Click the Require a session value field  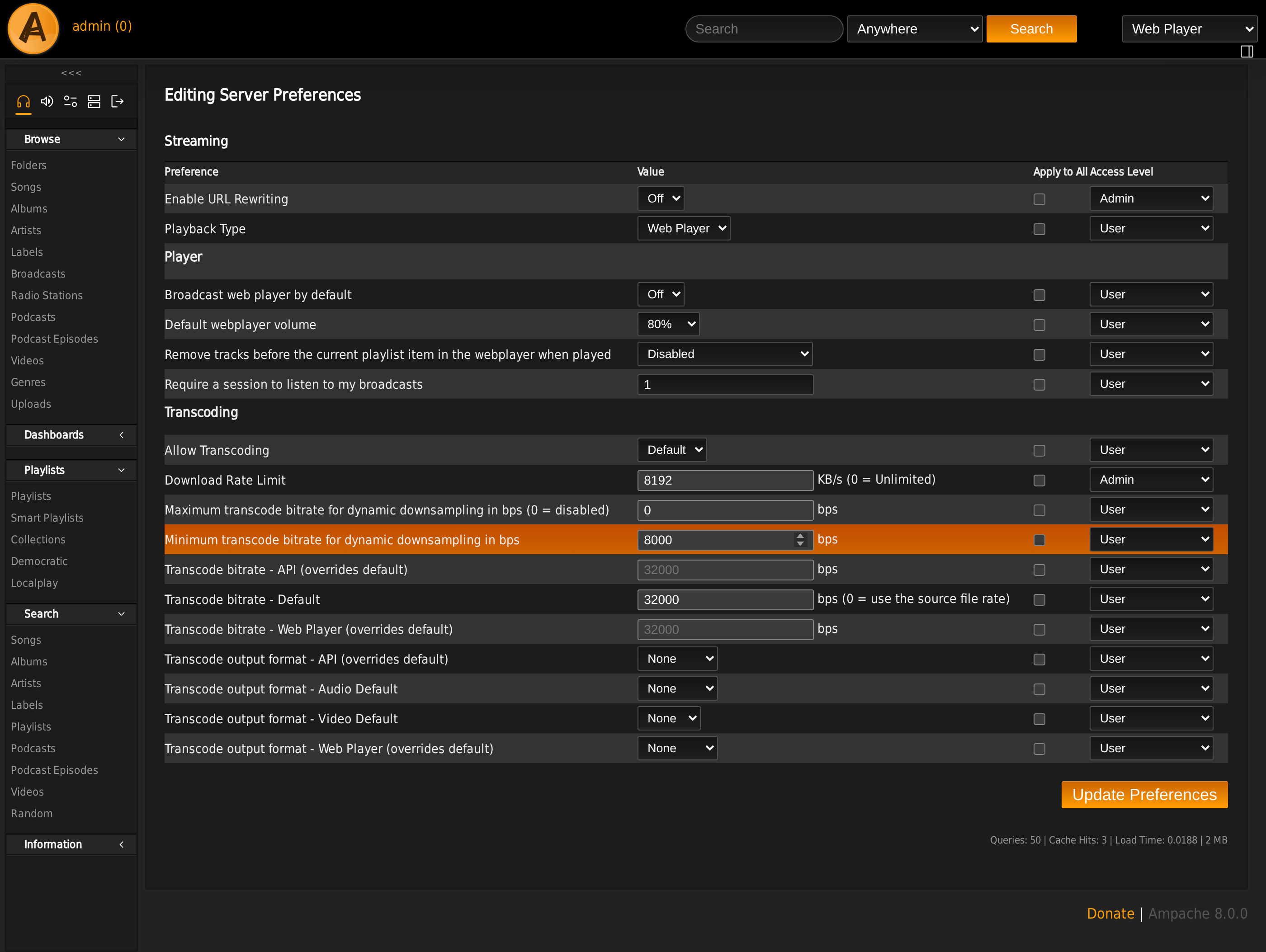[725, 384]
